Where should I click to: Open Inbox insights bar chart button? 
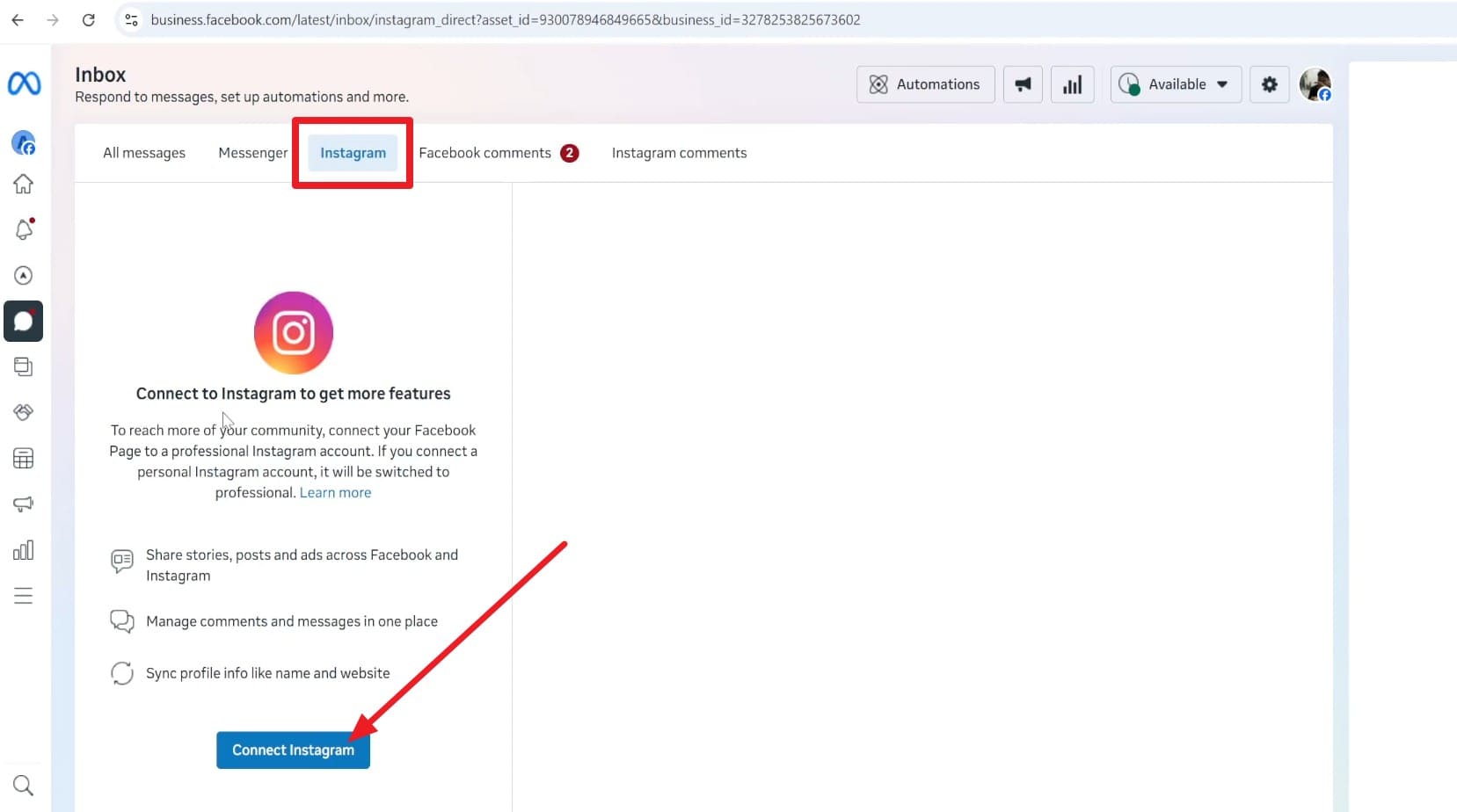pos(1073,84)
